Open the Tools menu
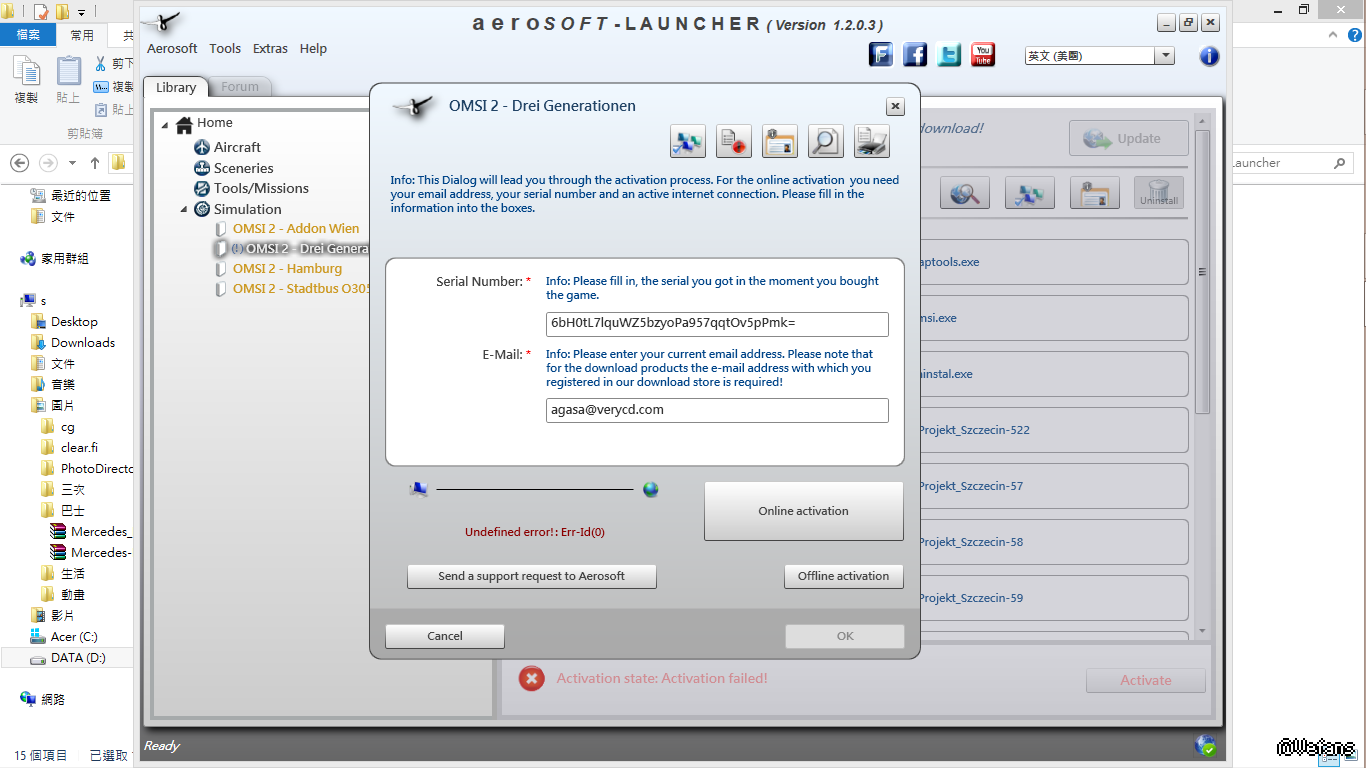Screen dimensions: 1366x768 (x=225, y=48)
